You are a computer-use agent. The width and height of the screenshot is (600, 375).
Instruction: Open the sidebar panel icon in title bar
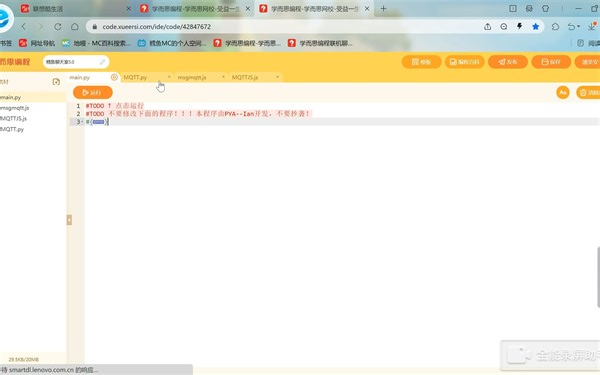tap(513, 8)
